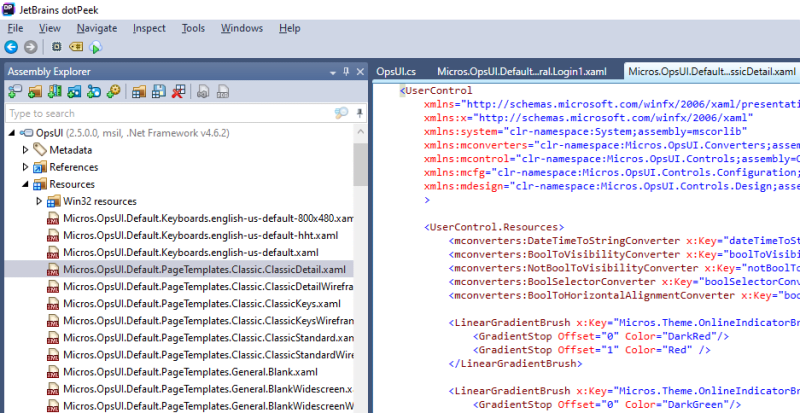Collapse the Resources tree node
Viewport: 800px width, 413px height.
click(x=26, y=184)
